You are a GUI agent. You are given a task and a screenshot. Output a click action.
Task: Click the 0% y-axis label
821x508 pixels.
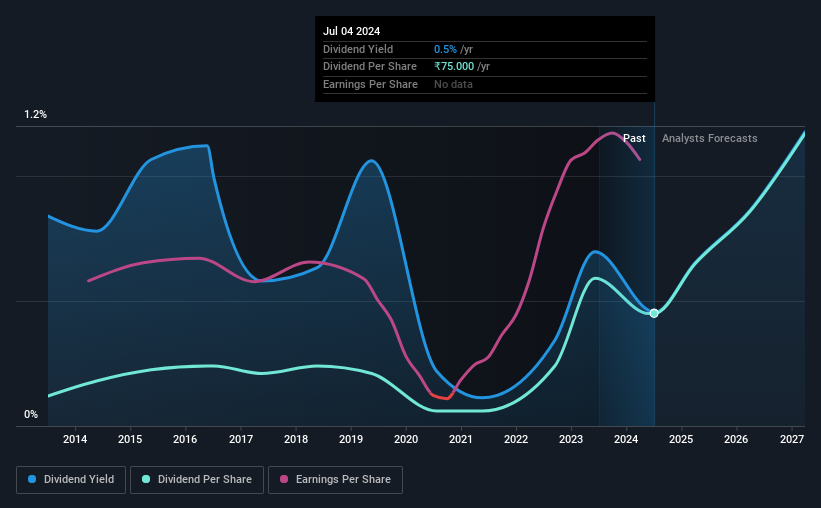coord(31,414)
